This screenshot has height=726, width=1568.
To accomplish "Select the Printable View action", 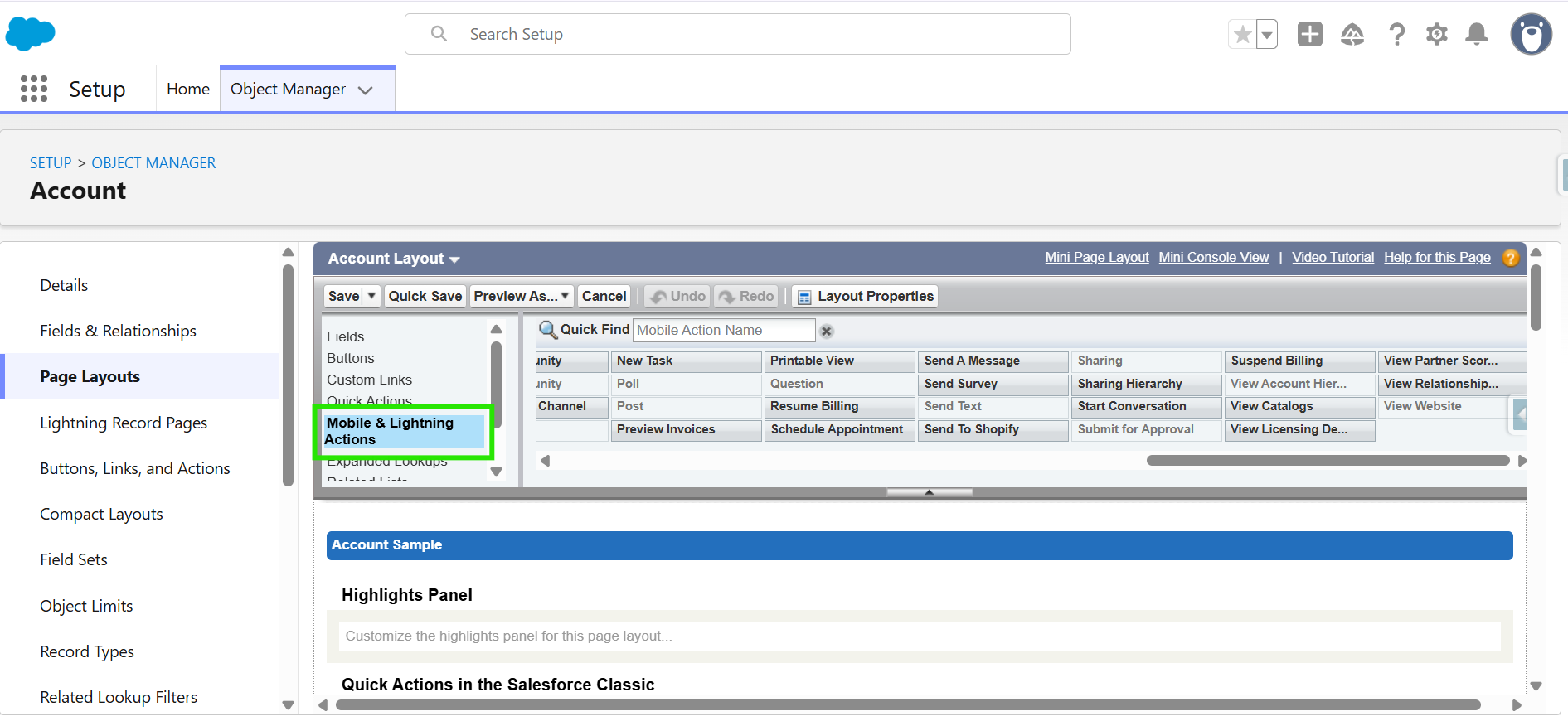I will point(840,361).
